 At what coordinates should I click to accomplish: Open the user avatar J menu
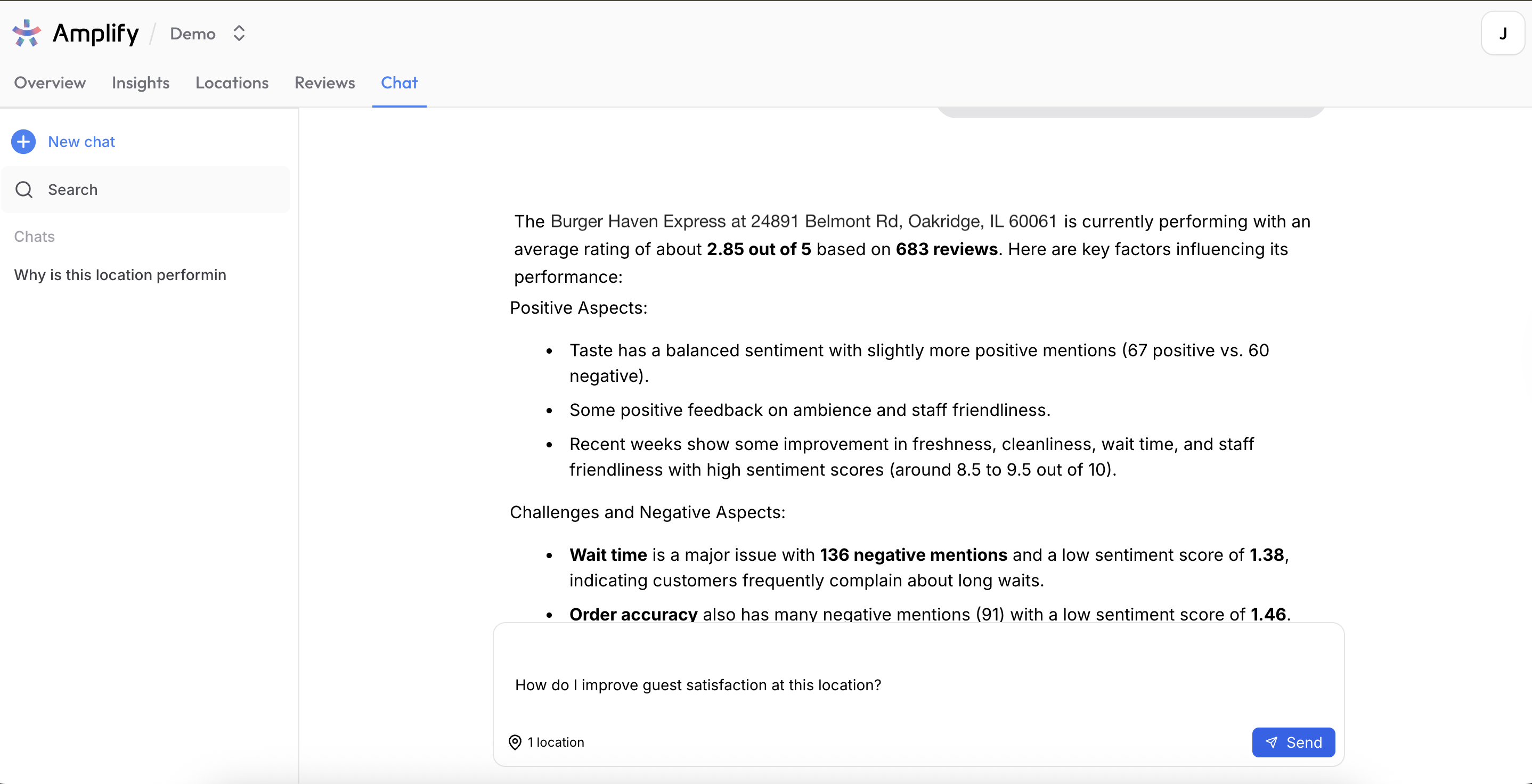coord(1502,34)
